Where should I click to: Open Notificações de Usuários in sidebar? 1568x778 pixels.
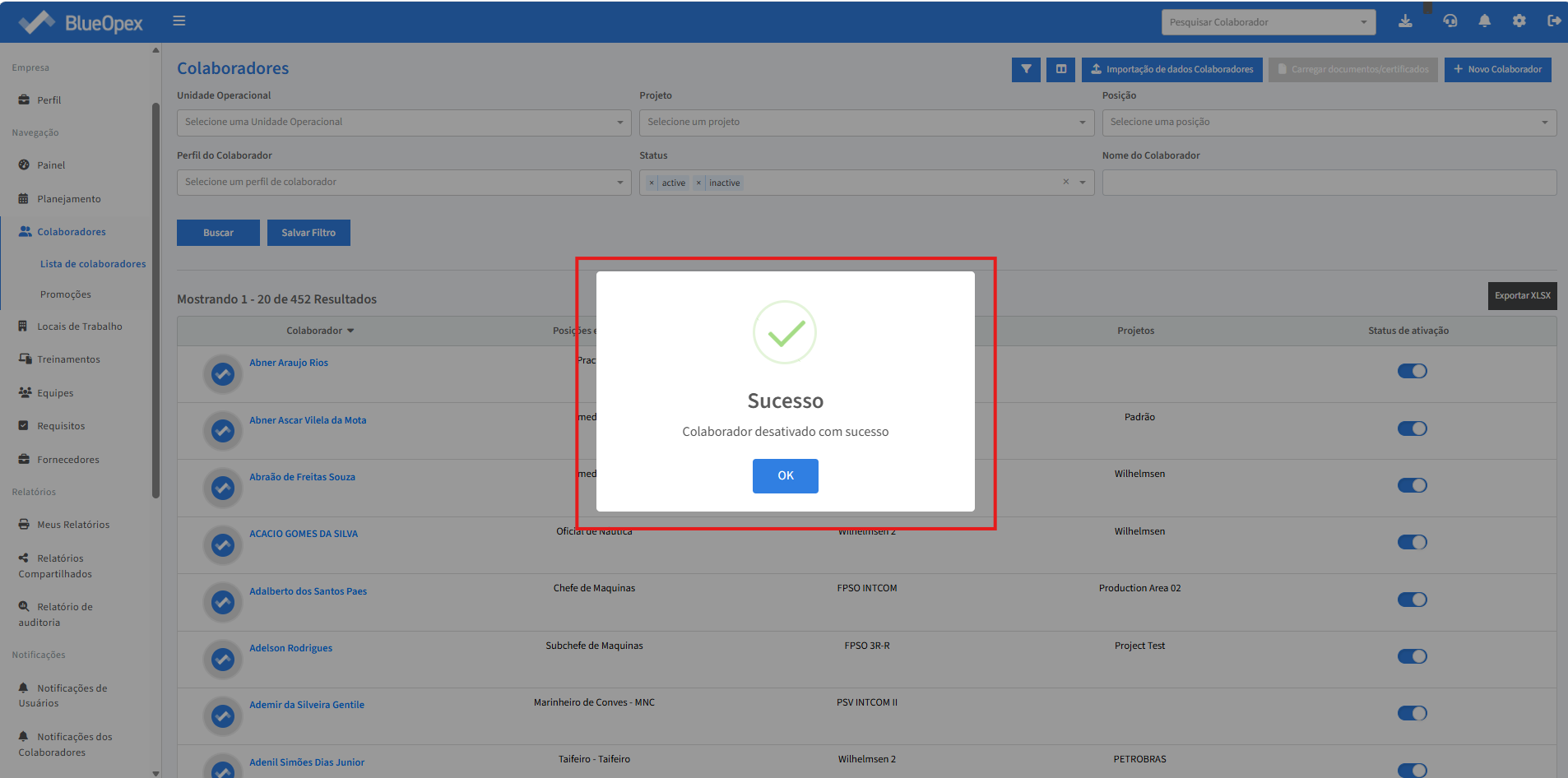pyautogui.click(x=63, y=696)
